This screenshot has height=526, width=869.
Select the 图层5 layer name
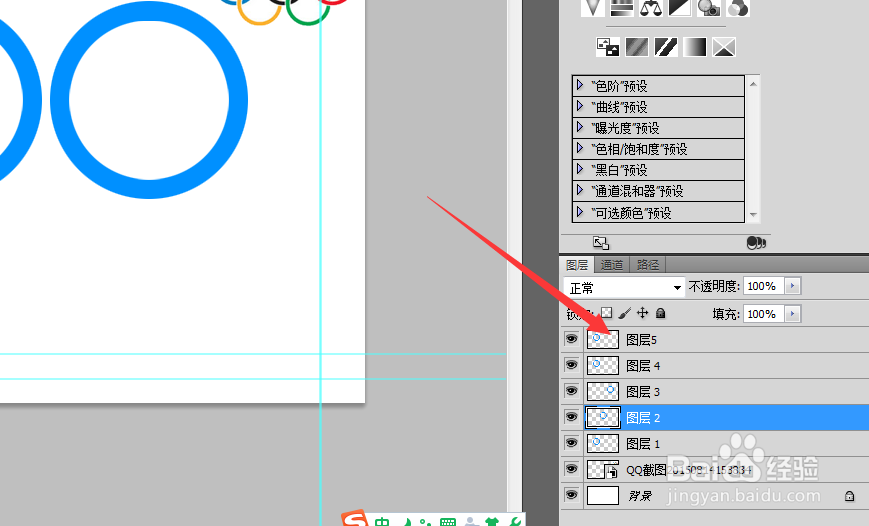(641, 340)
